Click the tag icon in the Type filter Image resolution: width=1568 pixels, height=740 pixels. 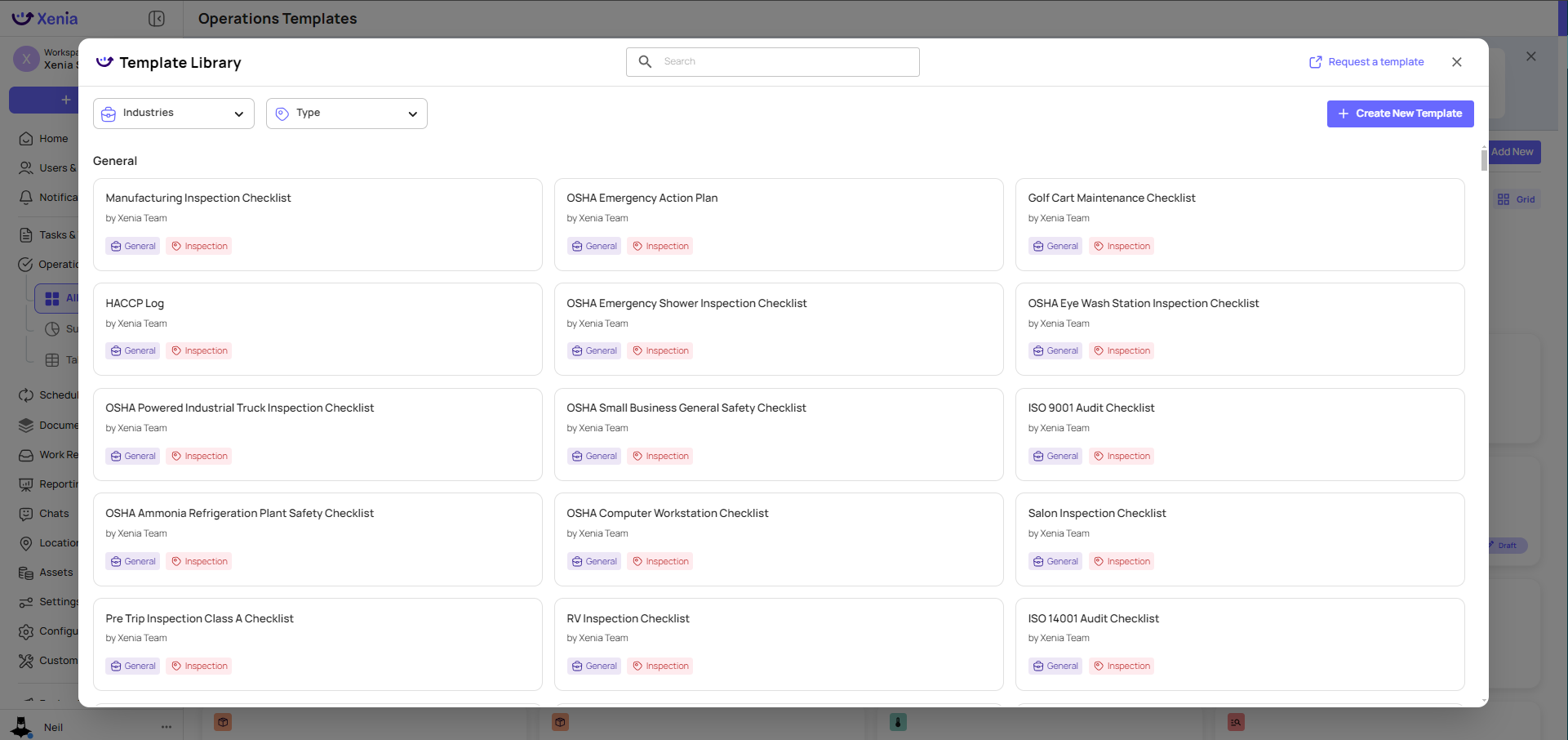click(282, 114)
